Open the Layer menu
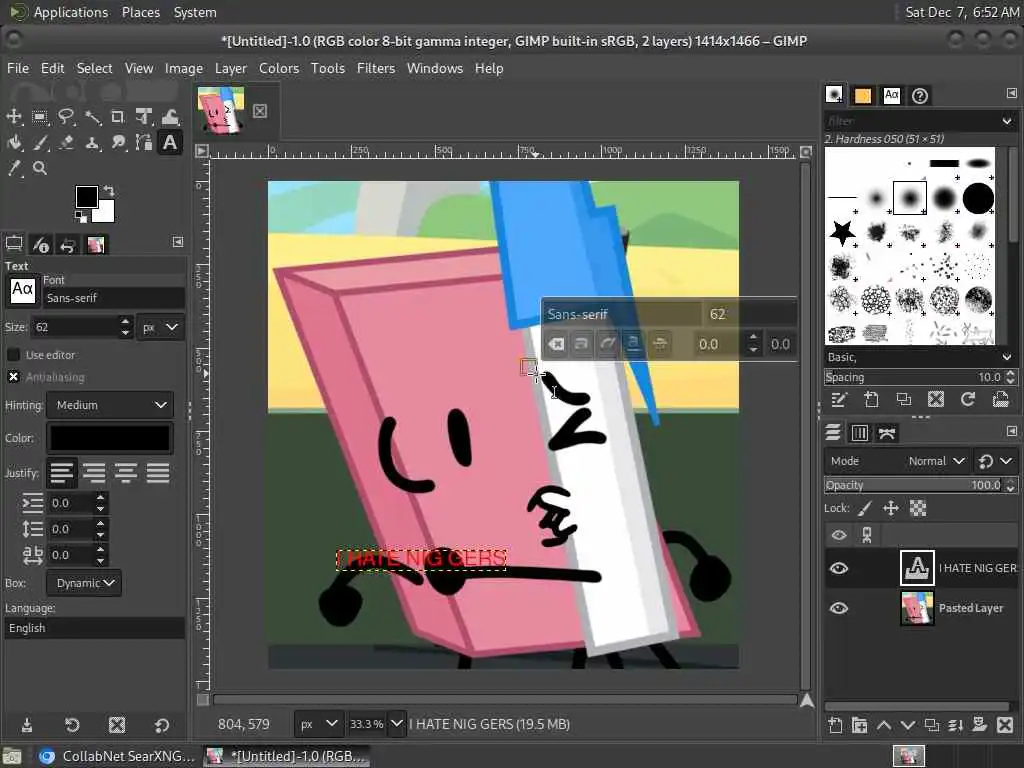Screen dimensions: 1024x768 click(x=231, y=68)
